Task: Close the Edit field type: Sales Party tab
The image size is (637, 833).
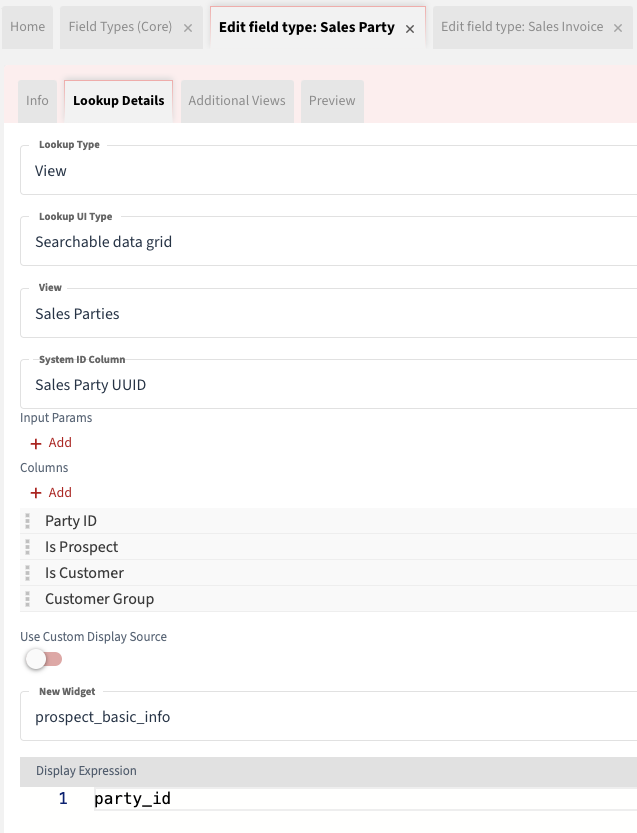Action: tap(410, 29)
